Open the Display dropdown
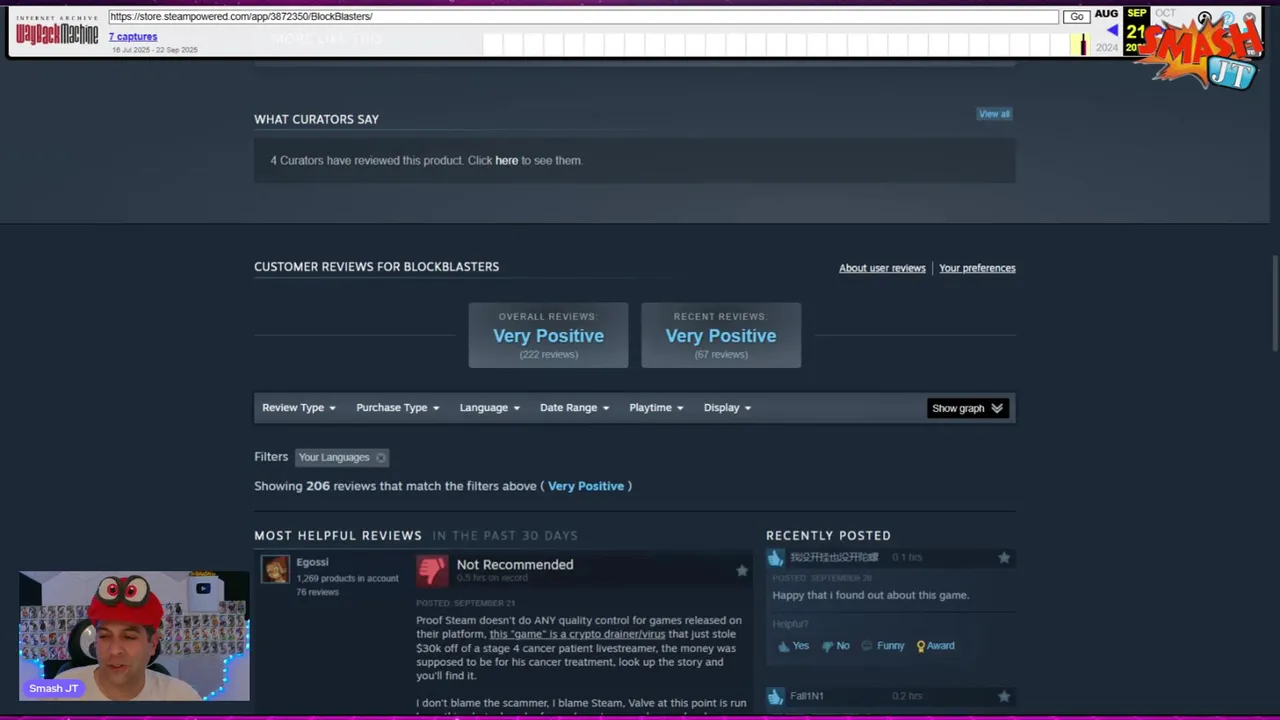The image size is (1280, 720). [x=727, y=408]
